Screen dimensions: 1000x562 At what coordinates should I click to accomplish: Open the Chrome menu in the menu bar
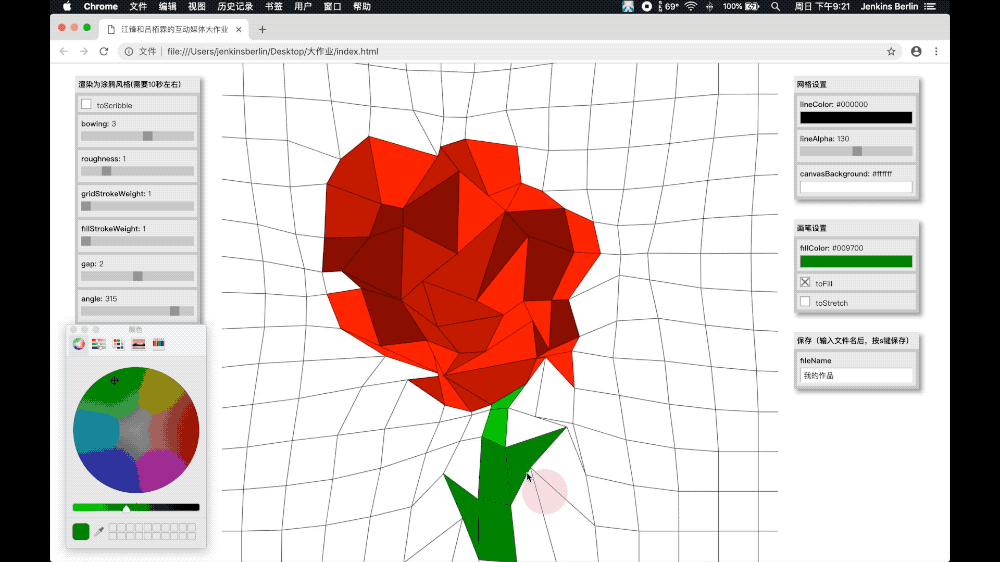tap(101, 6)
